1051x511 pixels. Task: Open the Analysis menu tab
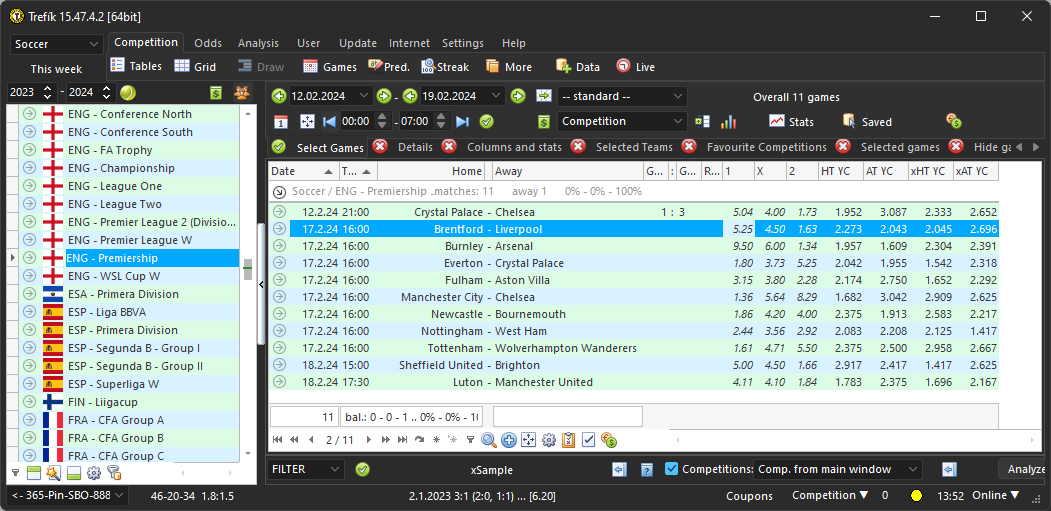258,43
